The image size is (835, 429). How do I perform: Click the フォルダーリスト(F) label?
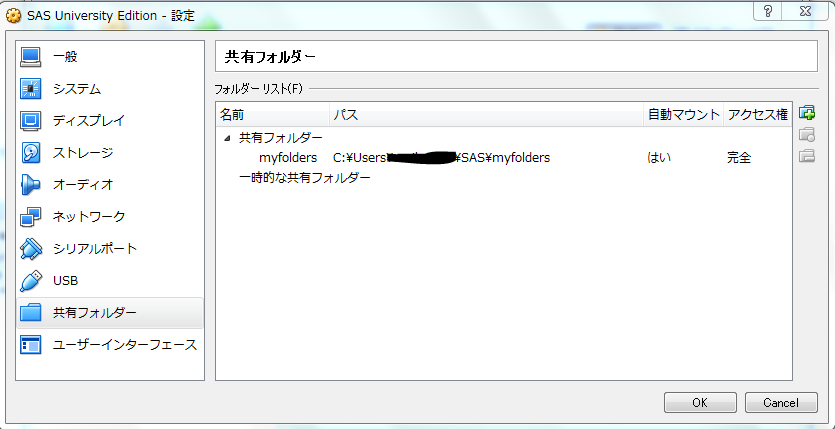click(x=258, y=88)
